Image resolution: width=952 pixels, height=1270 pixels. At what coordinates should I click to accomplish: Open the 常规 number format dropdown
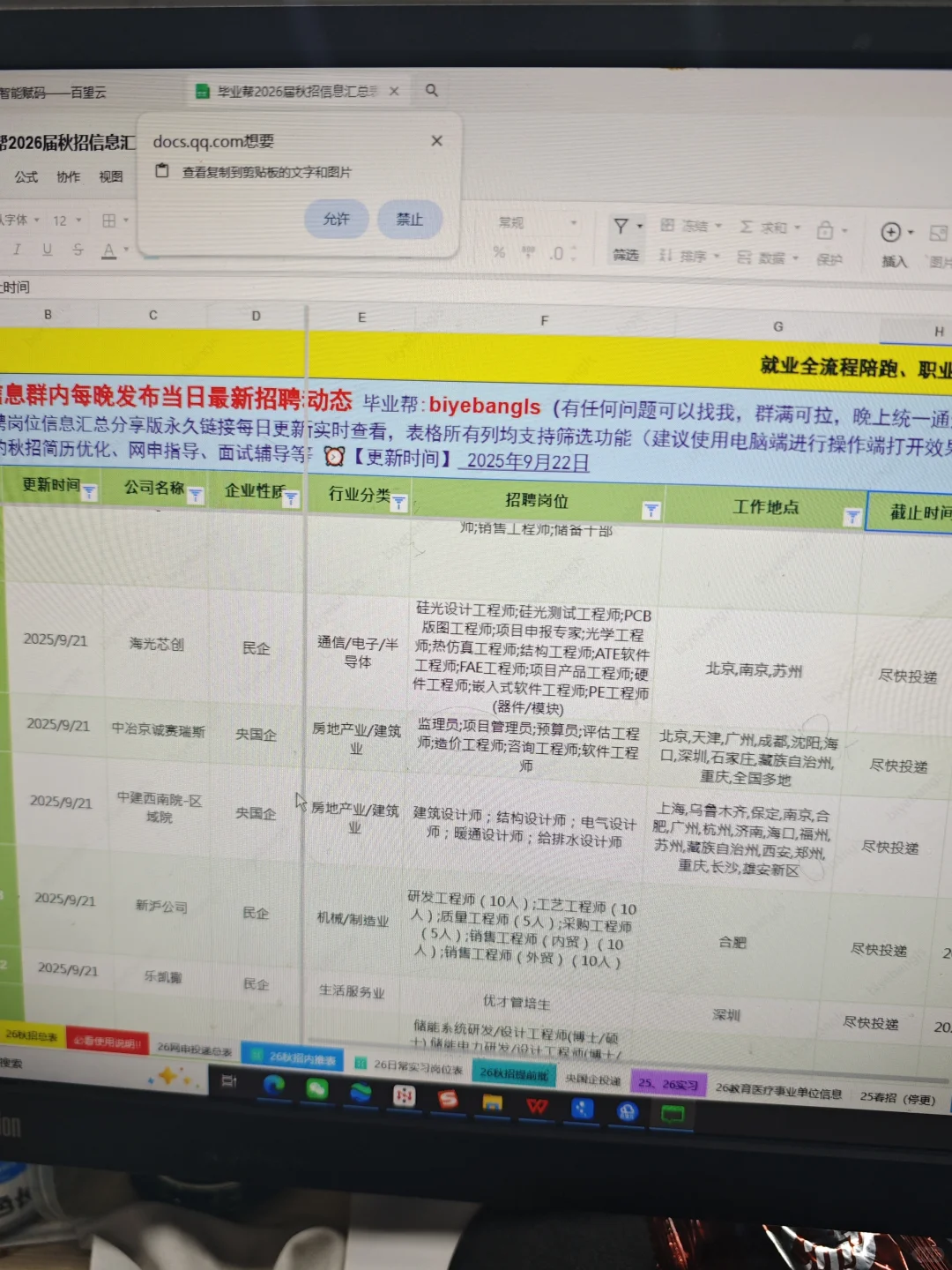[536, 223]
